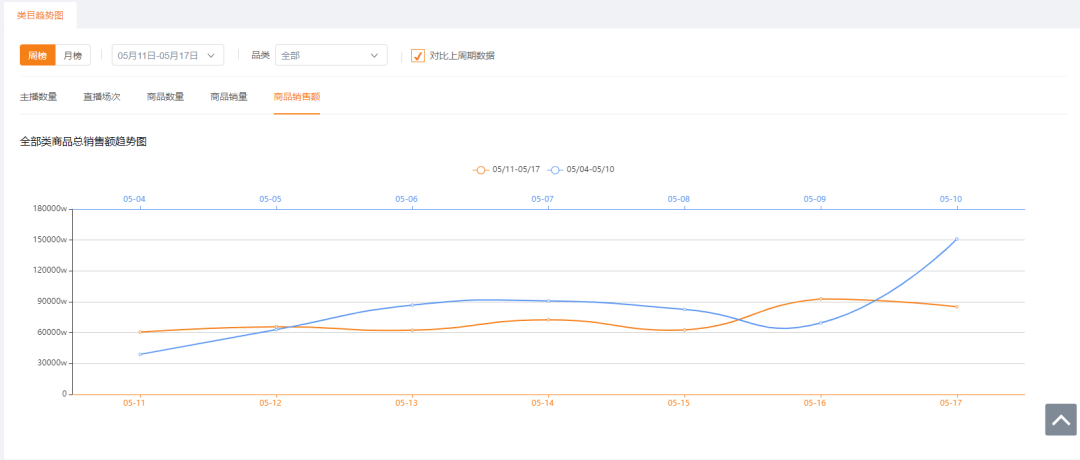
Task: Toggle the 对比上周期数据 checkbox
Action: coord(418,56)
